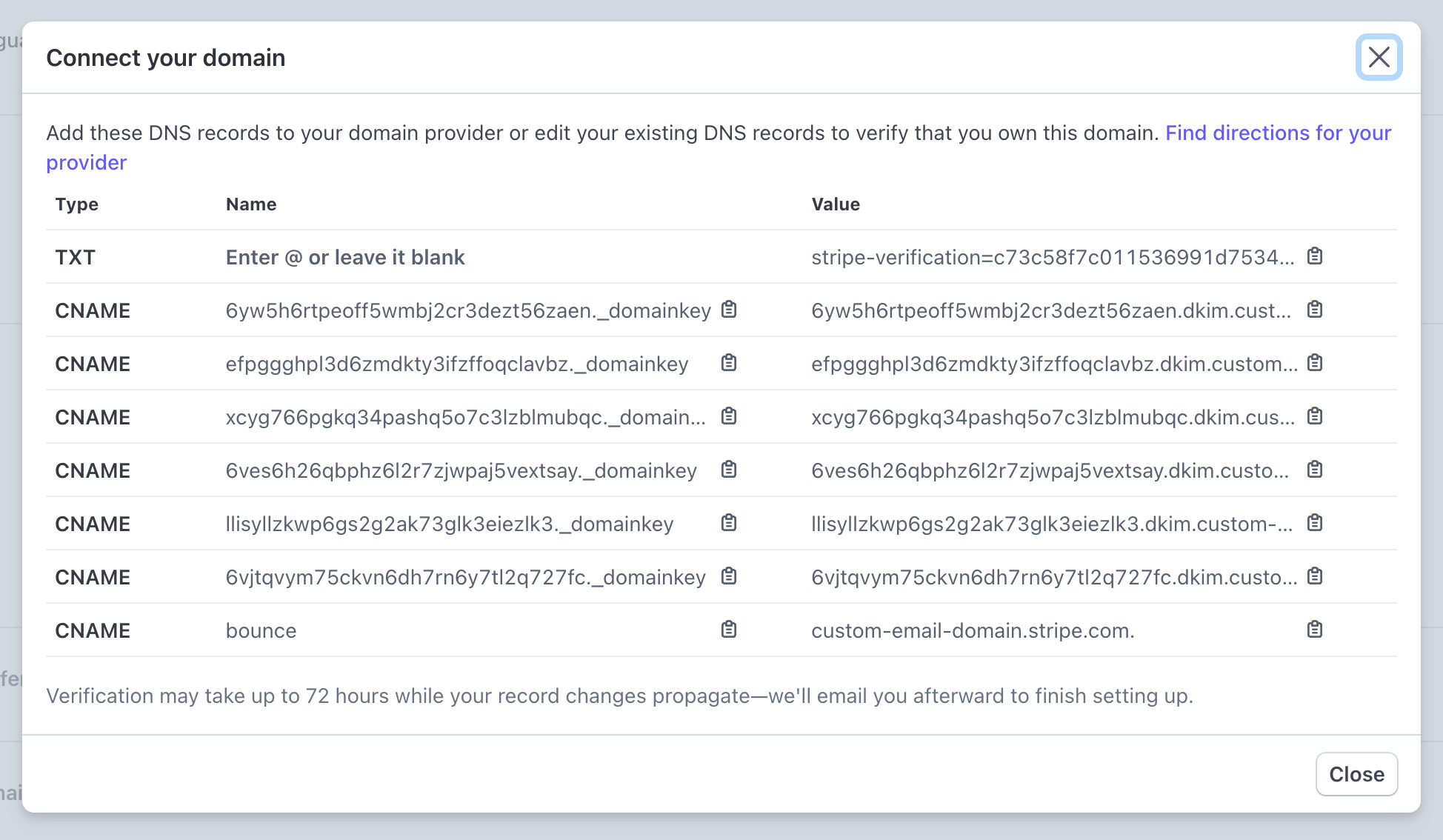Copy the 6yw5h6rtpeoff dkim value
1443x840 pixels.
click(1315, 310)
